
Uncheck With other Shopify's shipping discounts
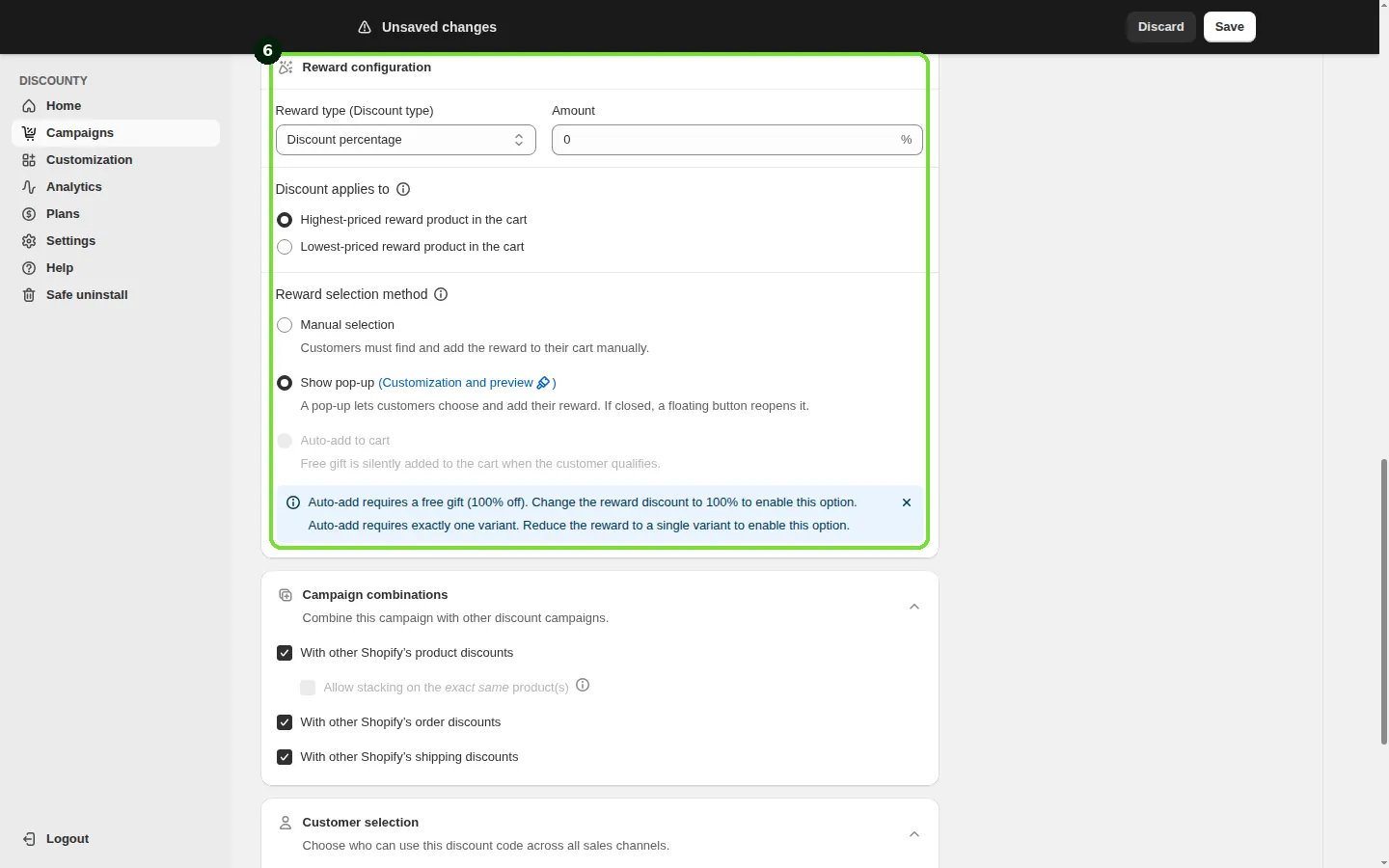tap(285, 757)
